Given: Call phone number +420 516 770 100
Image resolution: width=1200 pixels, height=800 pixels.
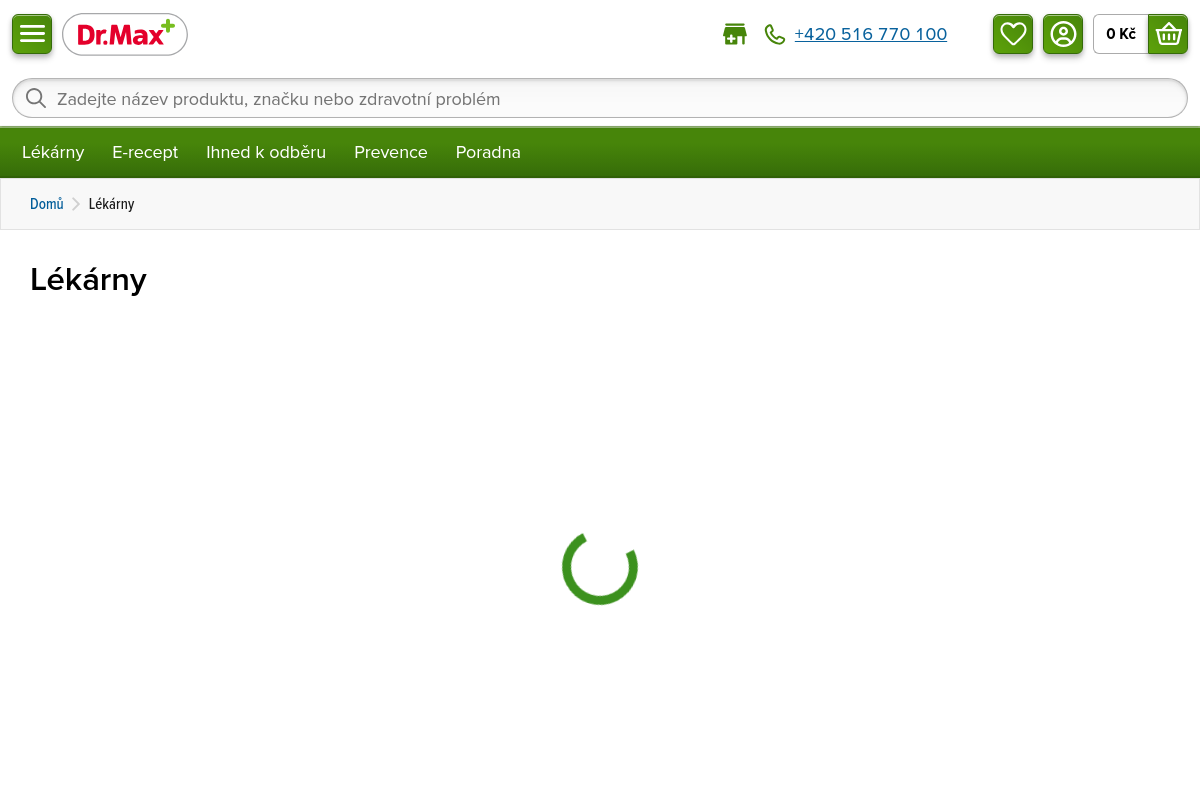Looking at the screenshot, I should click(x=870, y=34).
